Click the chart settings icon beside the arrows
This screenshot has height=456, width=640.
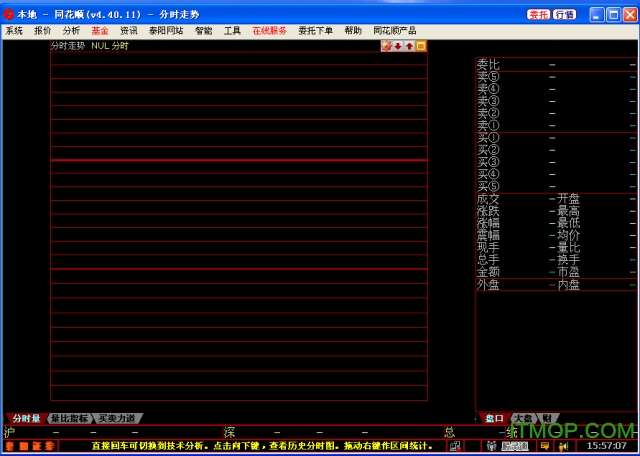click(x=386, y=46)
